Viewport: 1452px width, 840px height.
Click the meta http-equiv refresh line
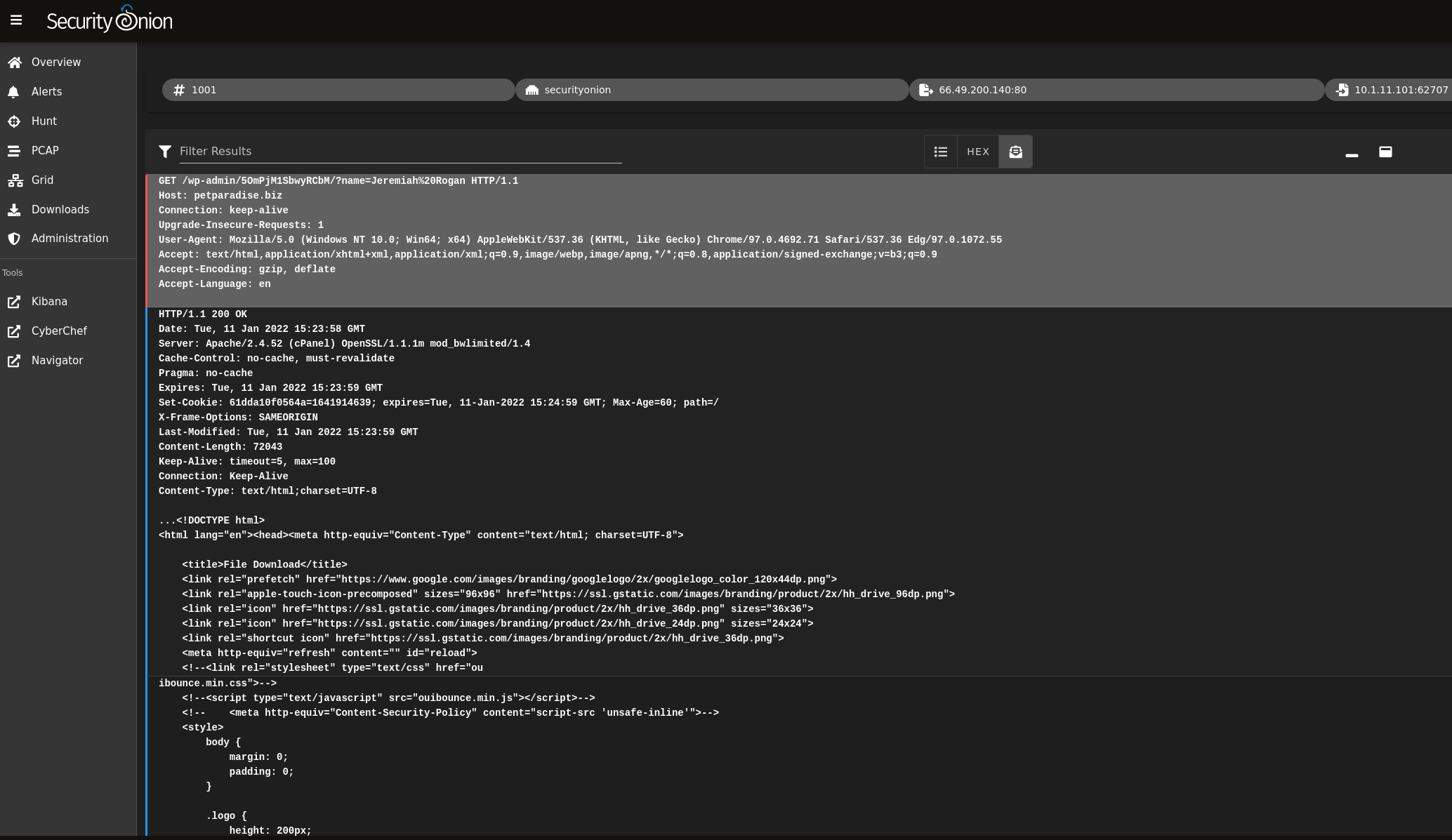pos(330,653)
